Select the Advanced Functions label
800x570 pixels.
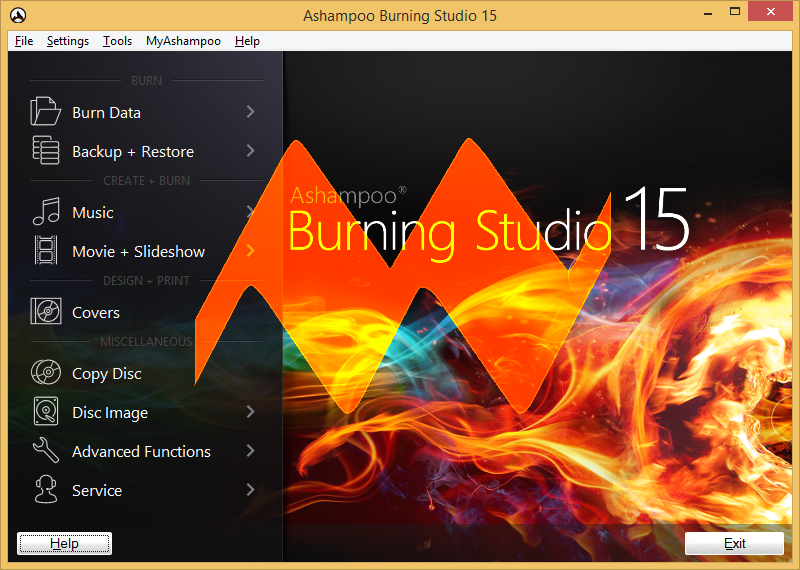click(x=141, y=452)
